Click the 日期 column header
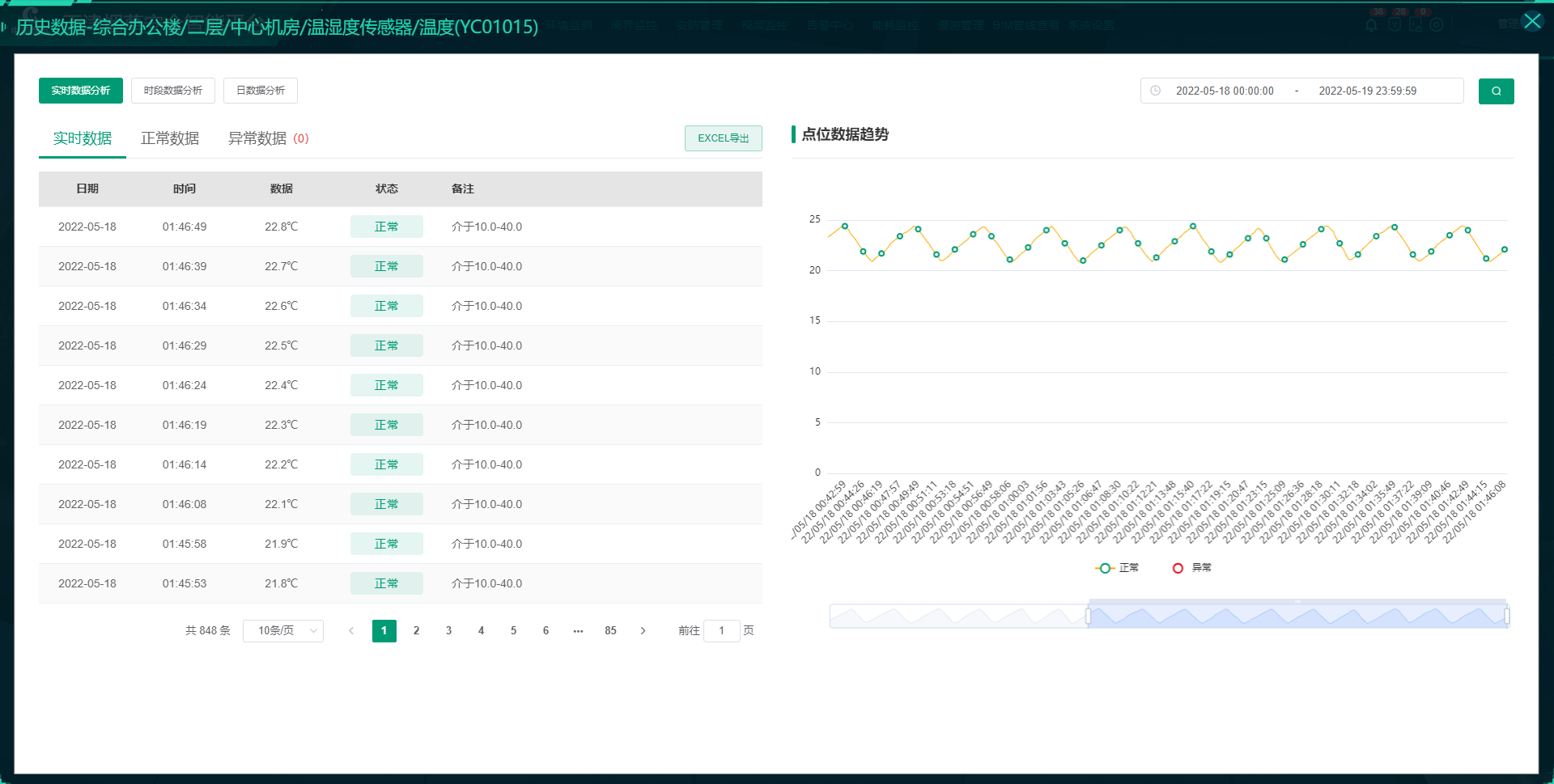This screenshot has width=1554, height=784. 87,189
